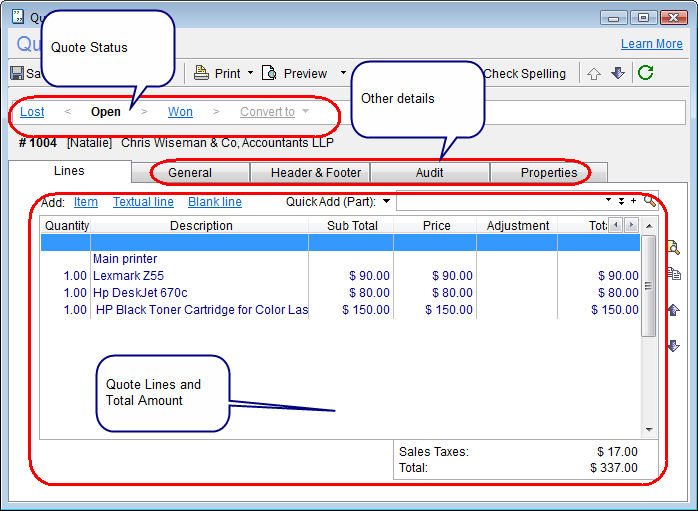Viewport: 698px width, 511px height.
Task: Click the green Refresh icon in toolbar
Action: (x=646, y=73)
